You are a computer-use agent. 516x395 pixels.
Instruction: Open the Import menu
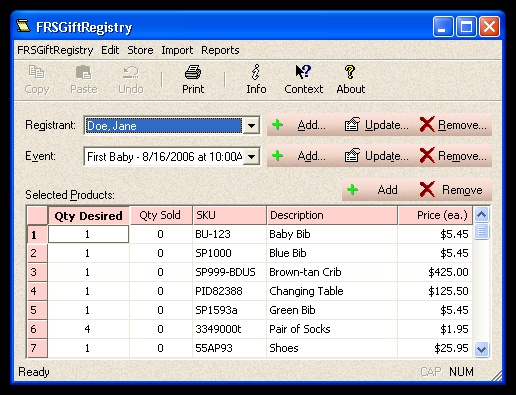tap(177, 50)
